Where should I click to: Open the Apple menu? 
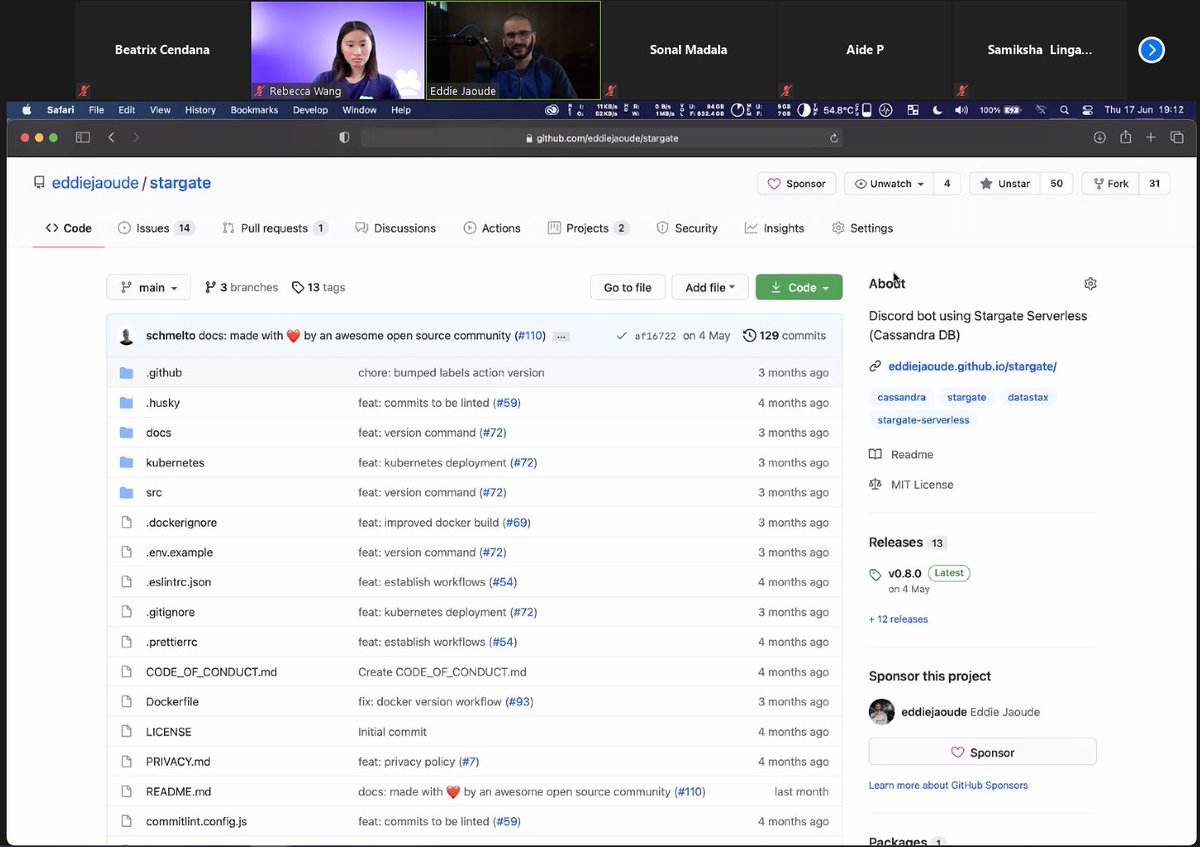[x=27, y=110]
